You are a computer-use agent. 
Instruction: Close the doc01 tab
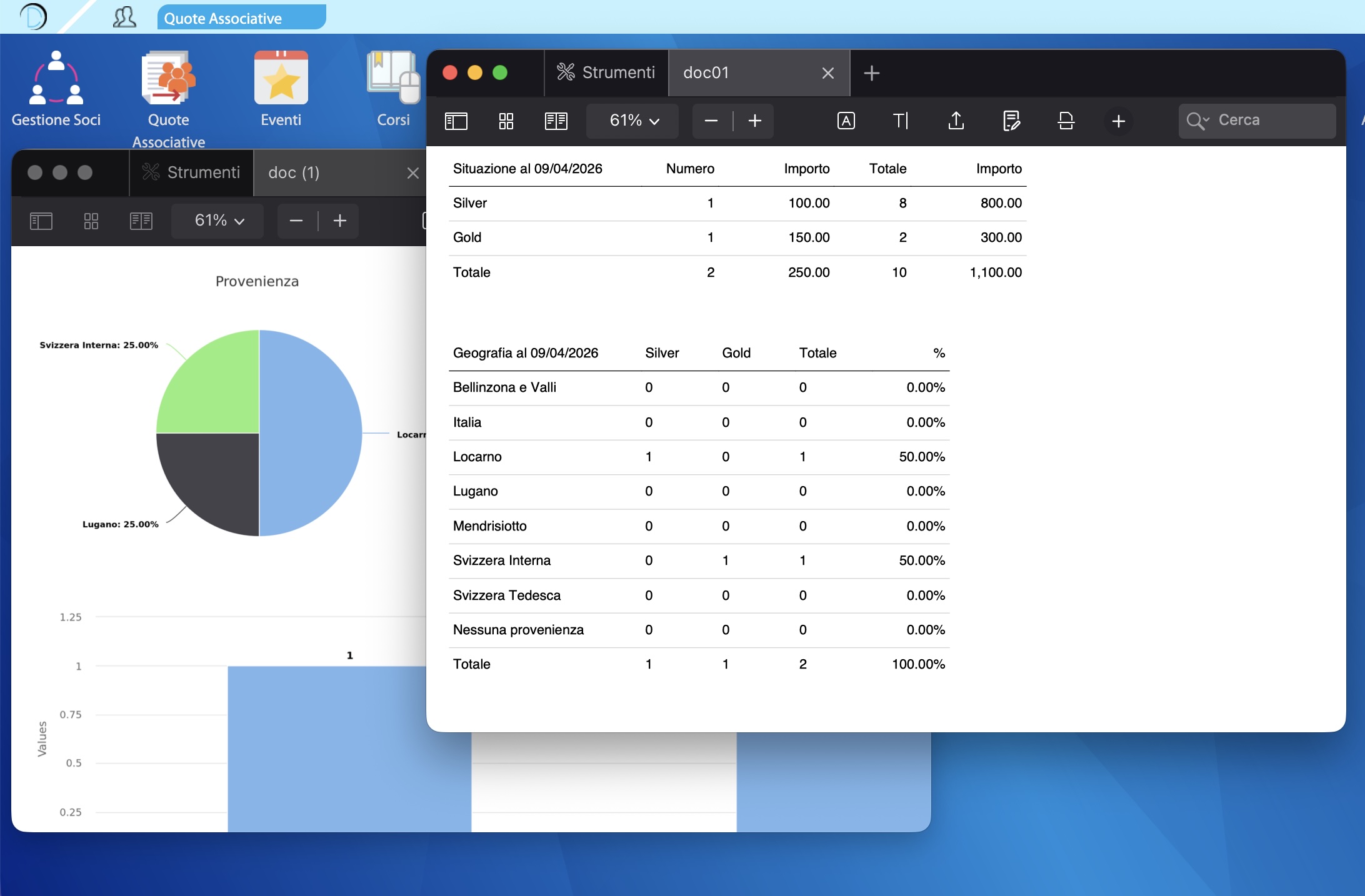(828, 73)
